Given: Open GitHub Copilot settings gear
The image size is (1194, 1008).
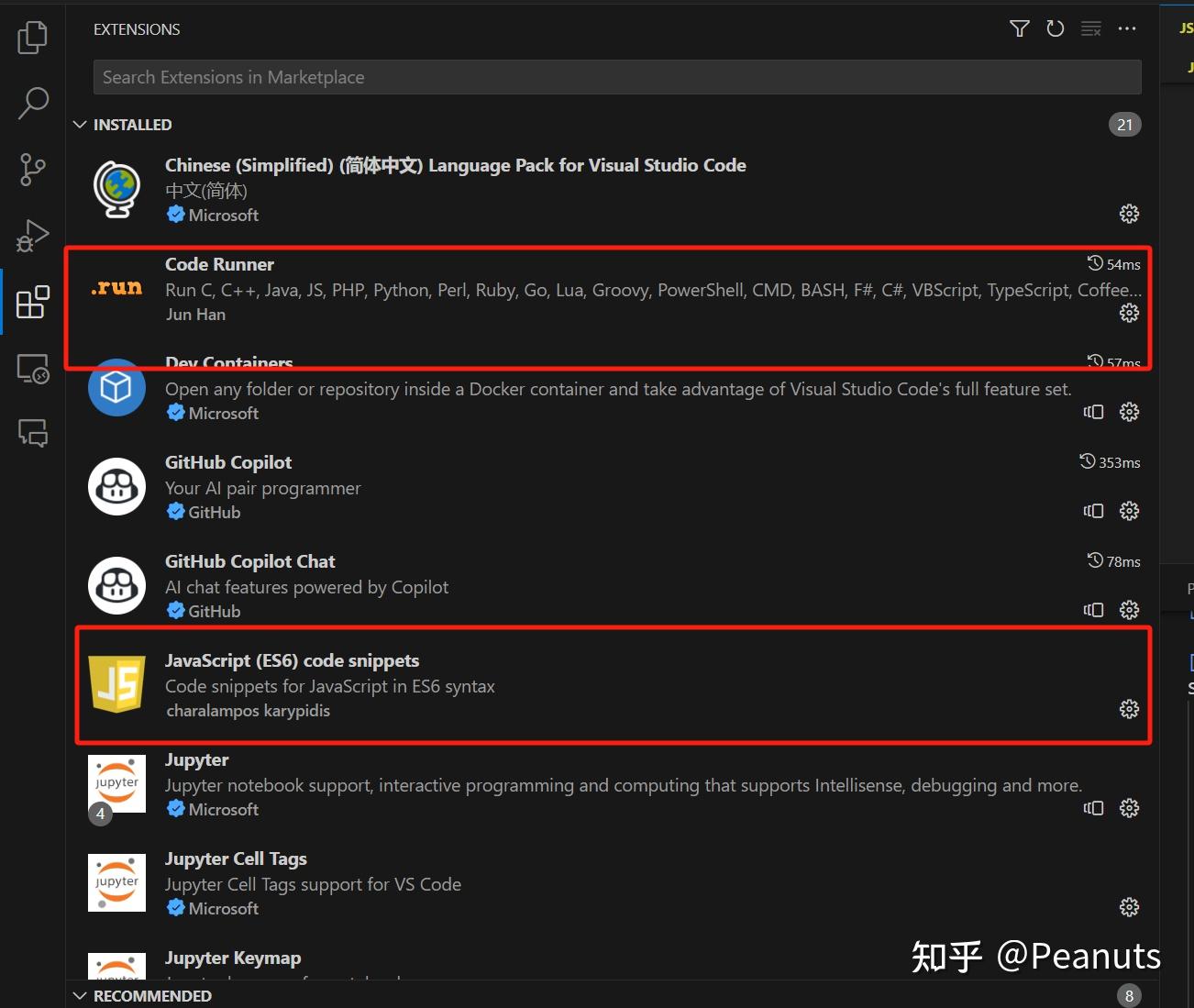Looking at the screenshot, I should (x=1129, y=511).
